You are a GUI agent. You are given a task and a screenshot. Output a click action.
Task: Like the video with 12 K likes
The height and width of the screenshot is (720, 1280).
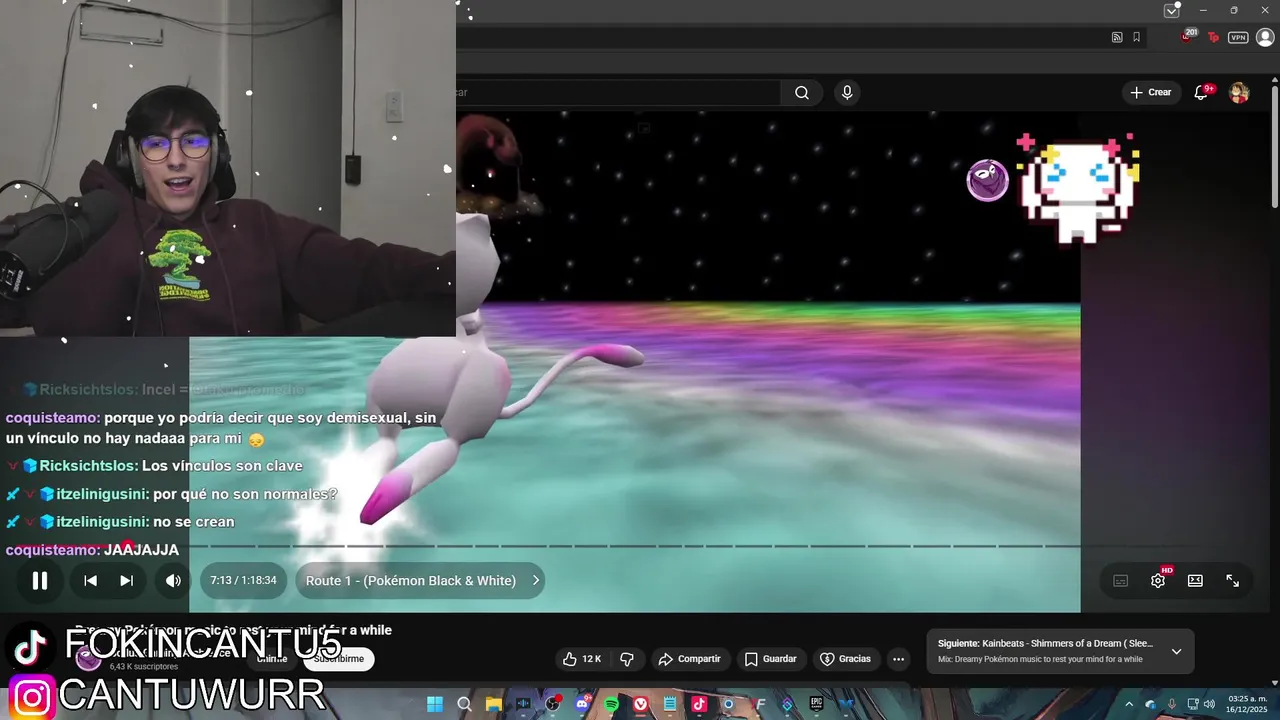(x=581, y=659)
